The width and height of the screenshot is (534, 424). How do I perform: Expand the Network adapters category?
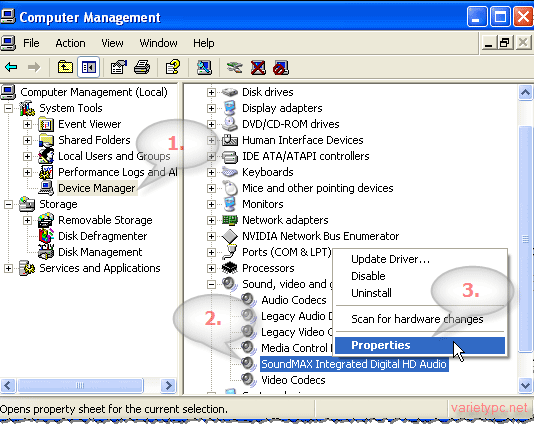(x=211, y=220)
